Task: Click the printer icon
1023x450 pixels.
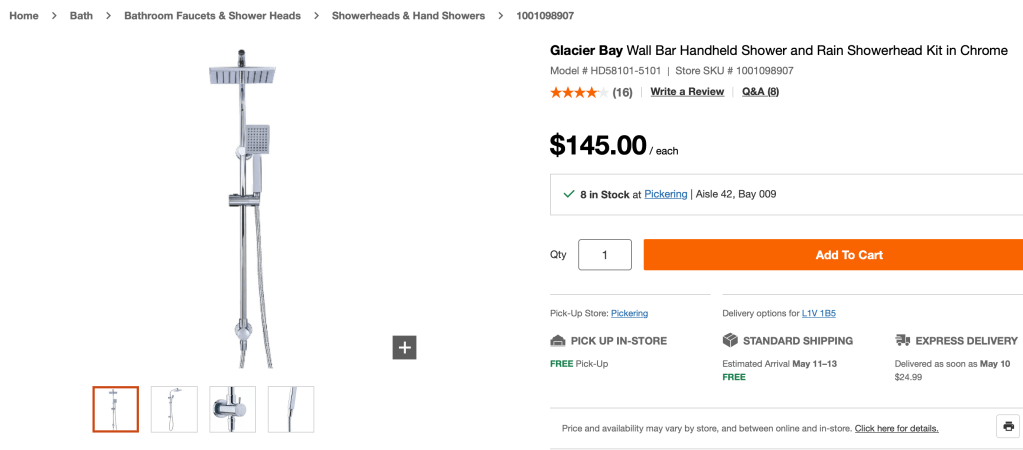Action: [x=1008, y=426]
